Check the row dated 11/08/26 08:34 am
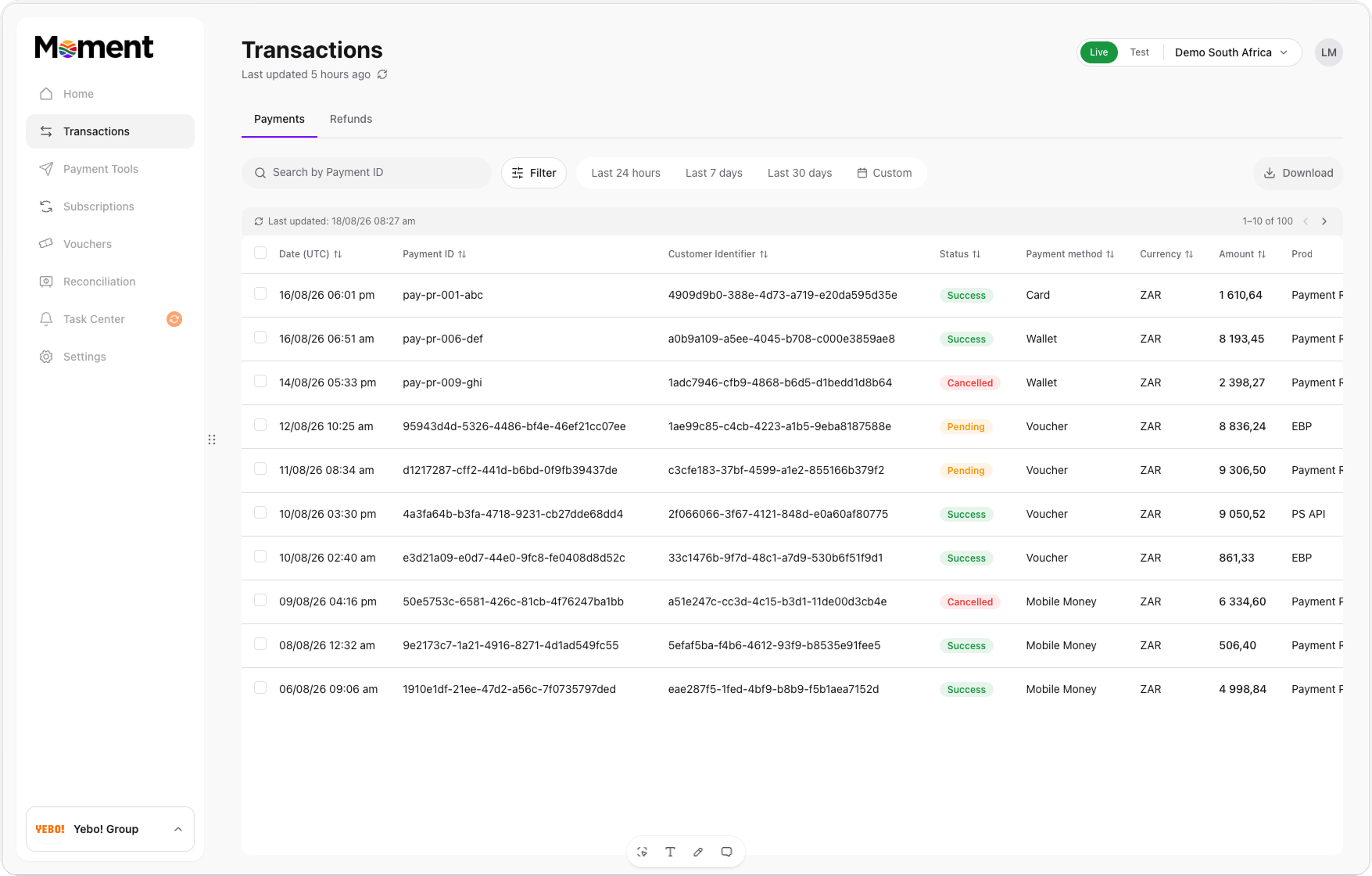The width and height of the screenshot is (1372, 876). point(260,469)
